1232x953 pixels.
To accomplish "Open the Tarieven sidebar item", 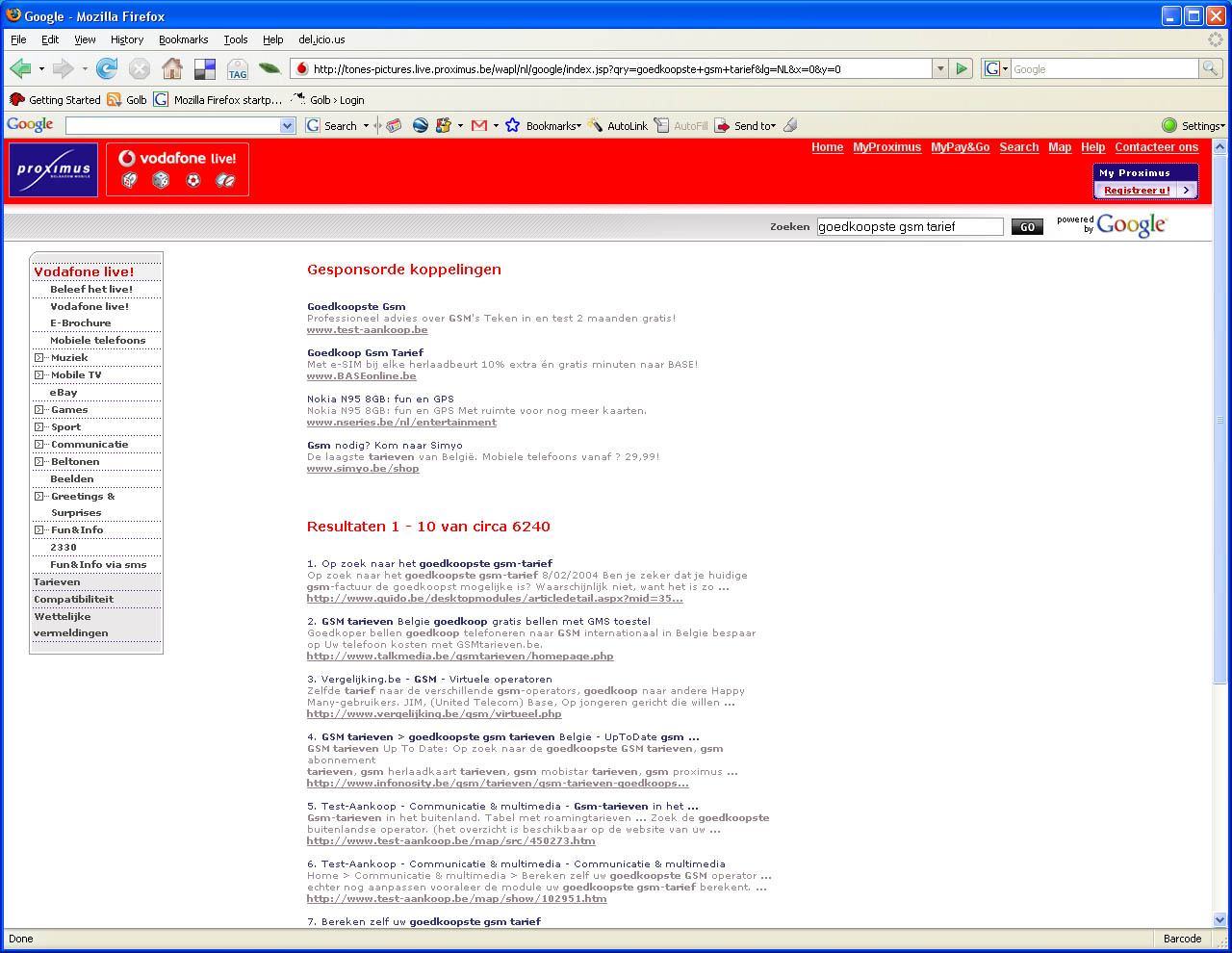I will click(x=57, y=582).
